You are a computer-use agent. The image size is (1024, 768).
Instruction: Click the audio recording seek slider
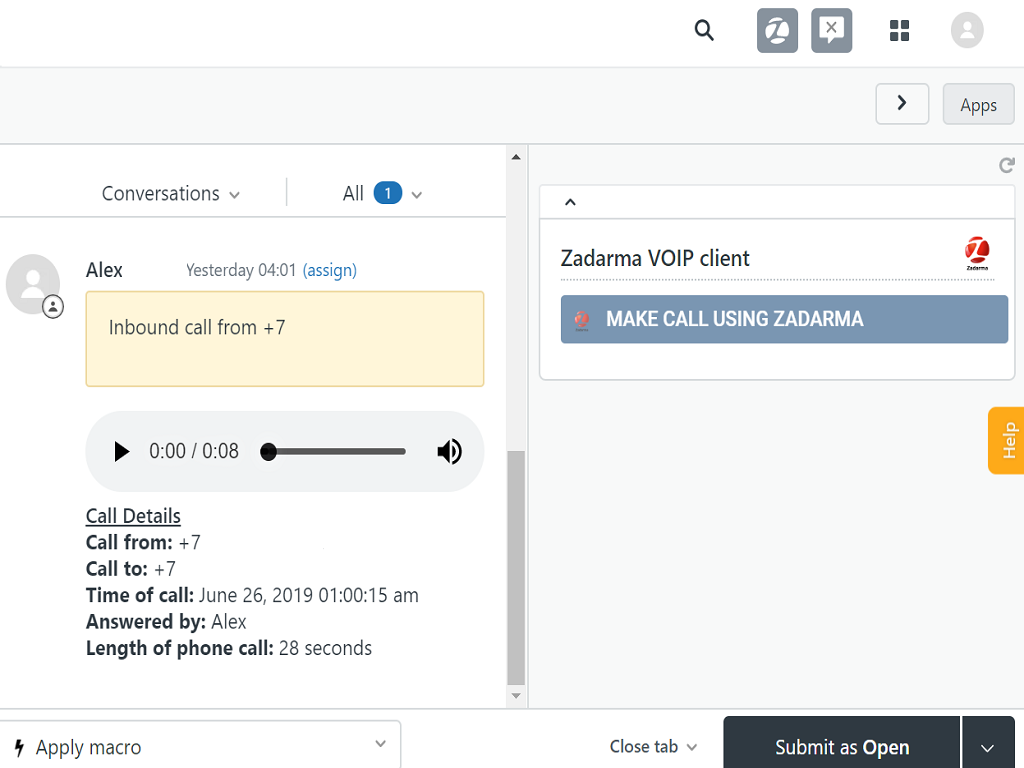[336, 452]
